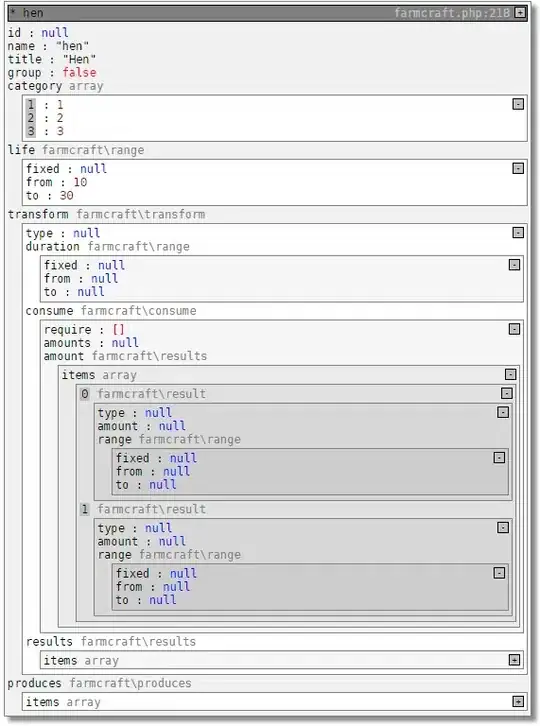Collapse result item 0 outer box
The height and width of the screenshot is (726, 540).
[x=507, y=393]
